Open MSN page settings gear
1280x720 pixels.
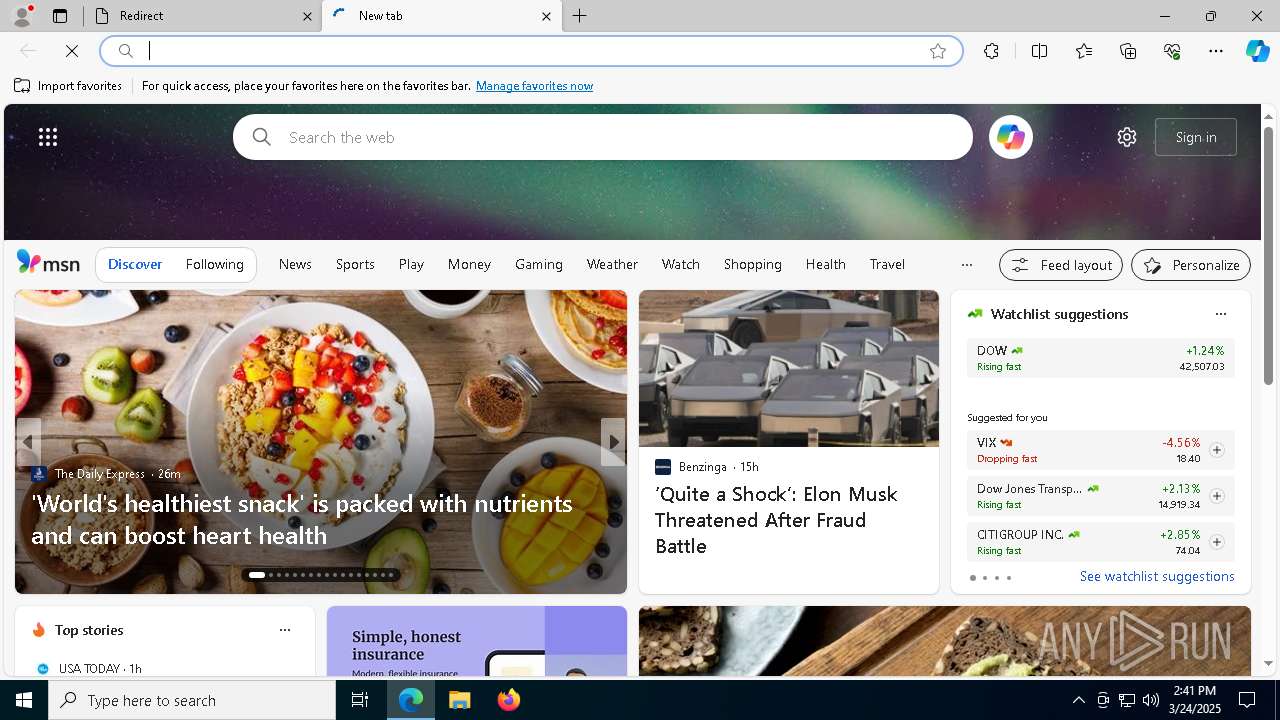tap(1127, 137)
